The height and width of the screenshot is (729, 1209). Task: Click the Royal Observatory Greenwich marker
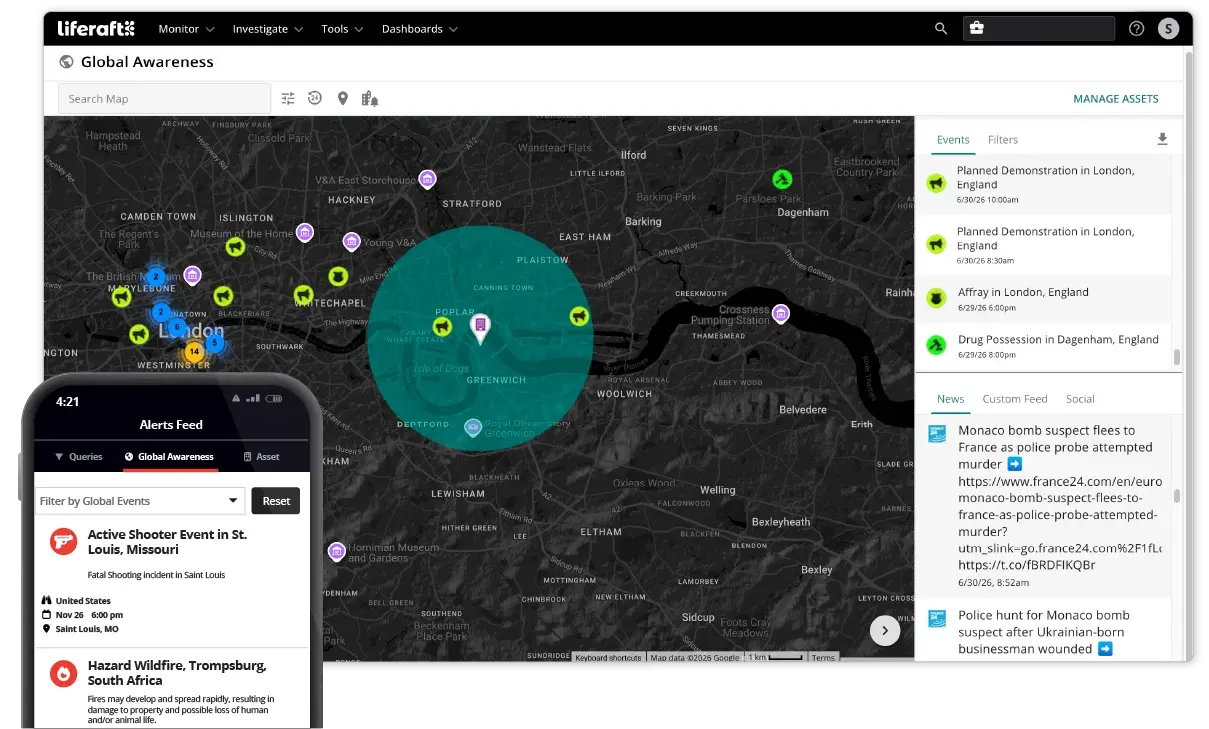(x=474, y=428)
